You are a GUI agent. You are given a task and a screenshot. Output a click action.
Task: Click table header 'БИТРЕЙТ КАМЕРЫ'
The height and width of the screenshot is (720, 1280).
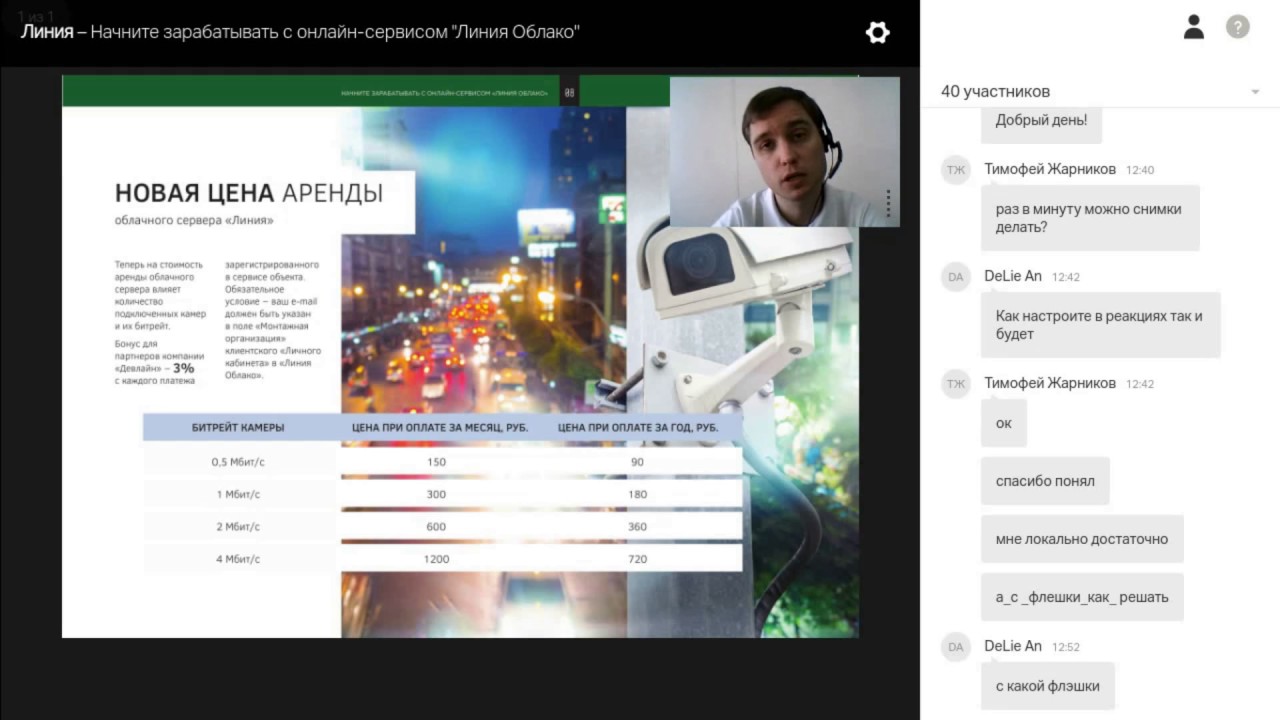tap(238, 427)
